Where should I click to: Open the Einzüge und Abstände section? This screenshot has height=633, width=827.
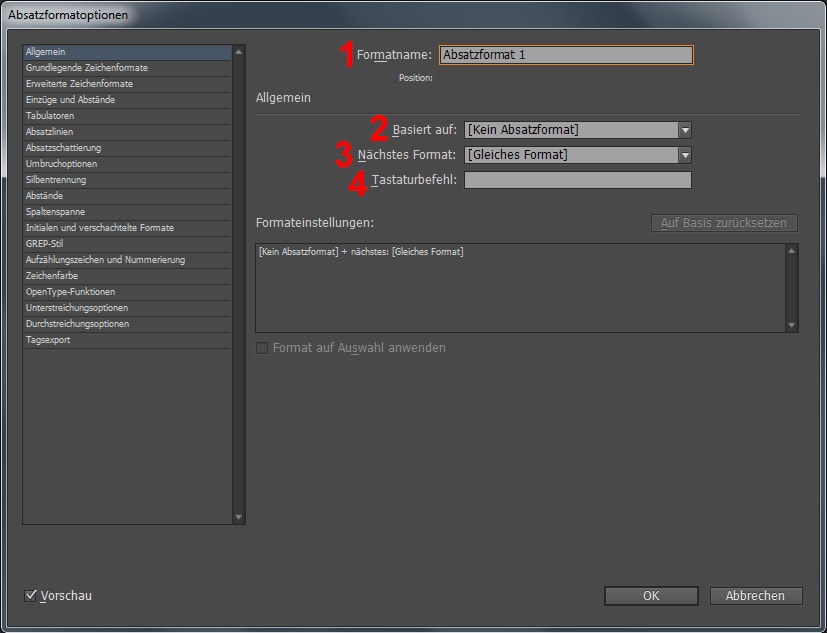coord(70,100)
